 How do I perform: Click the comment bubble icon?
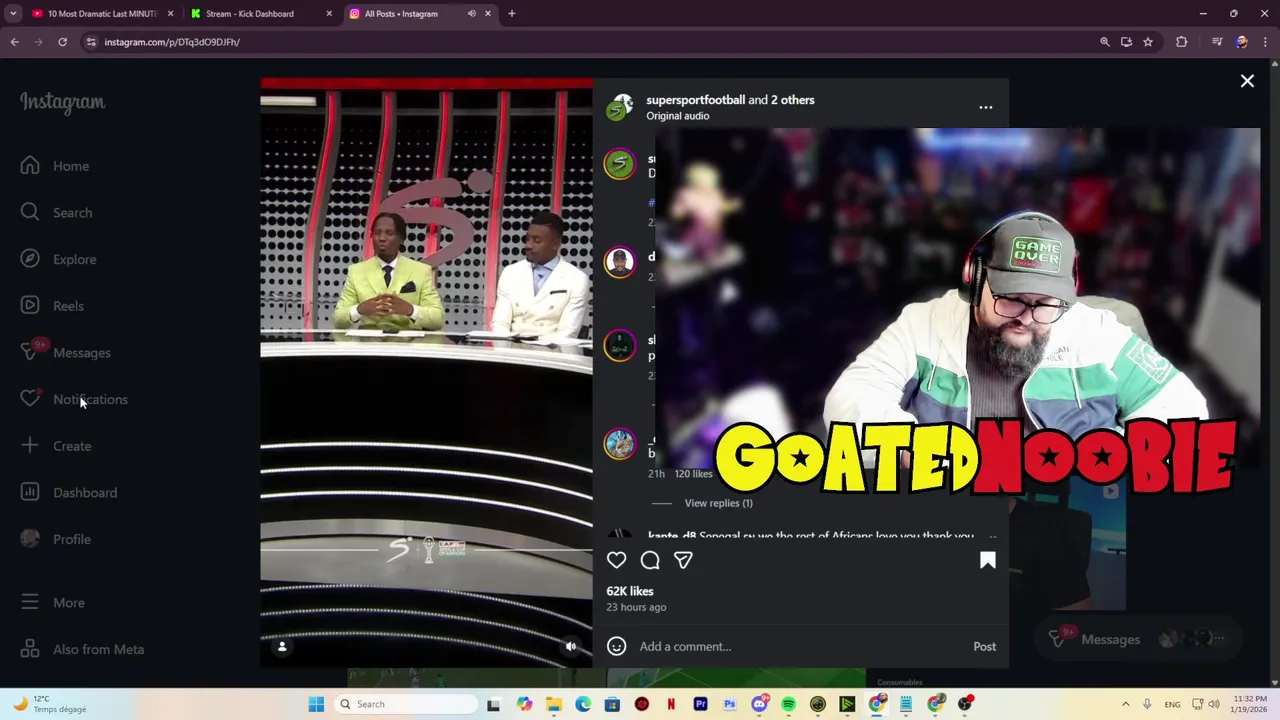point(650,561)
